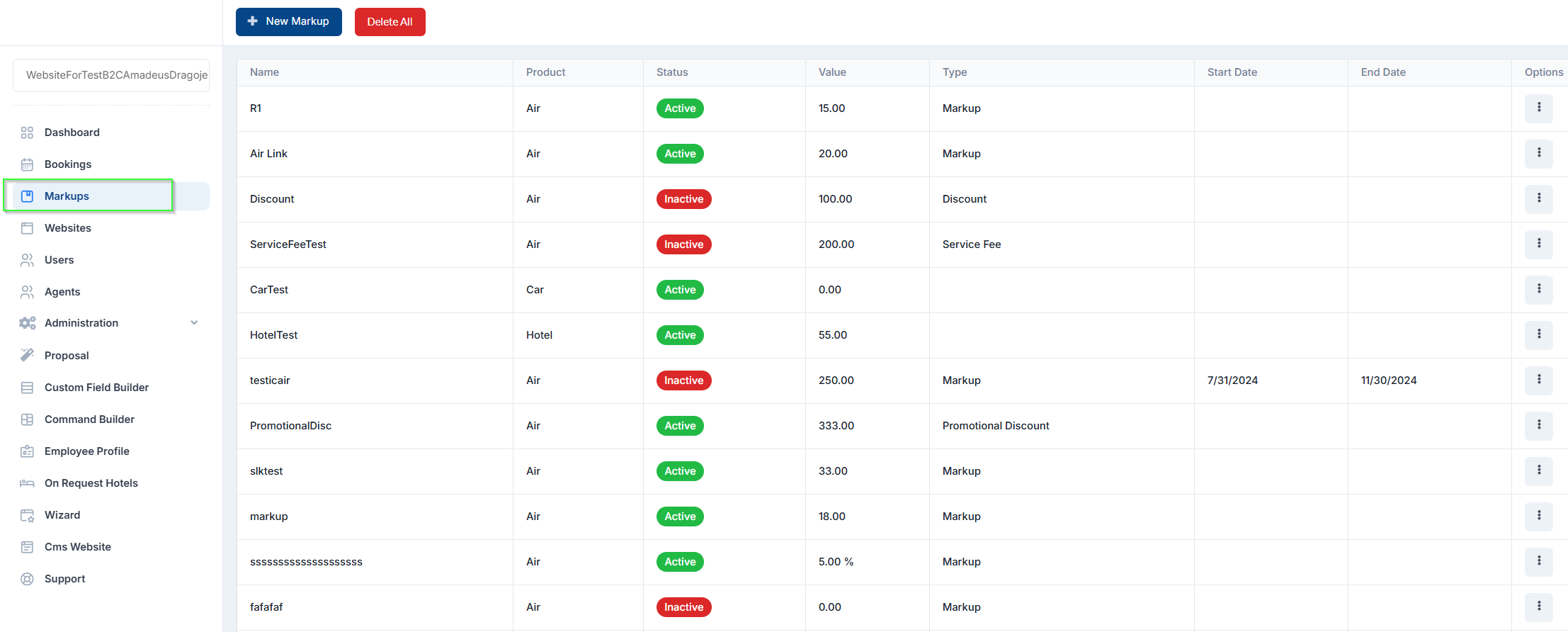
Task: Click the Inactive badge in testicair row
Action: point(683,380)
